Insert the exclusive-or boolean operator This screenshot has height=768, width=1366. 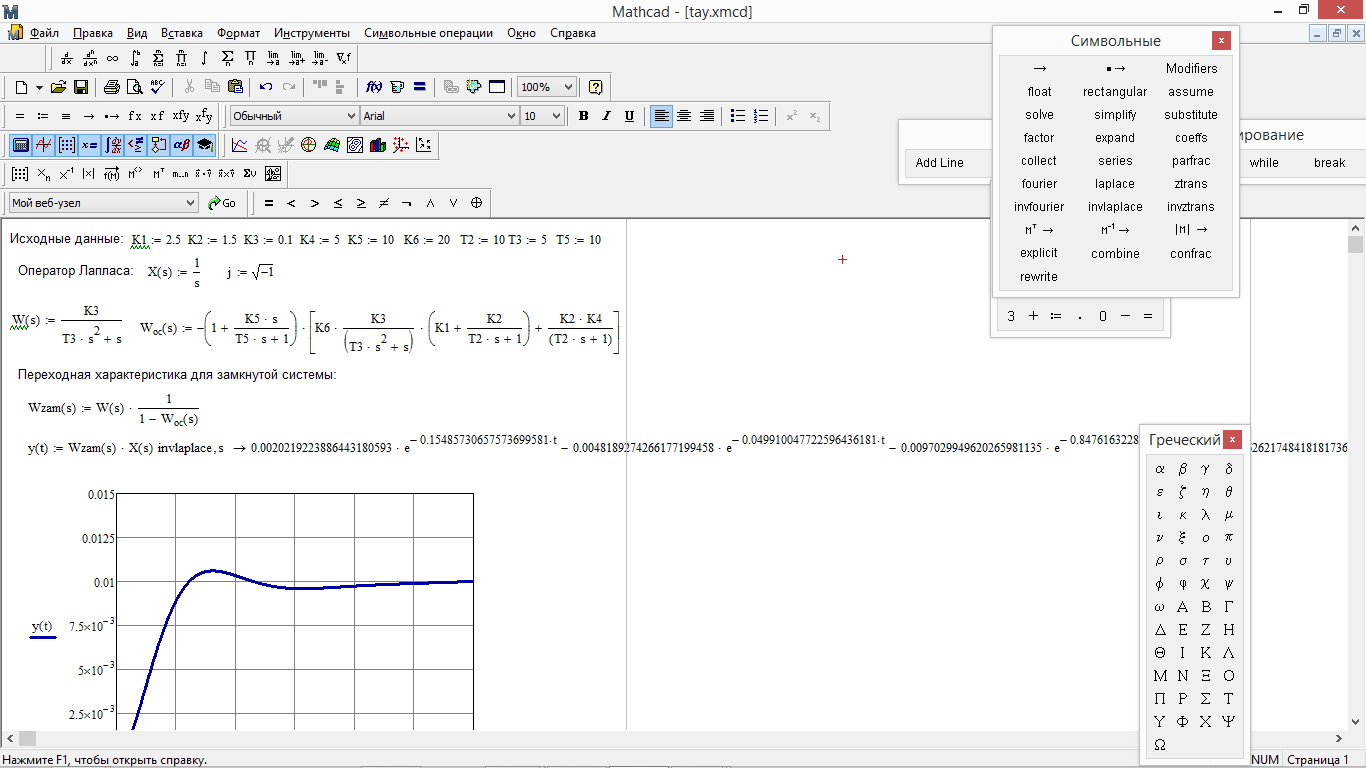476,203
